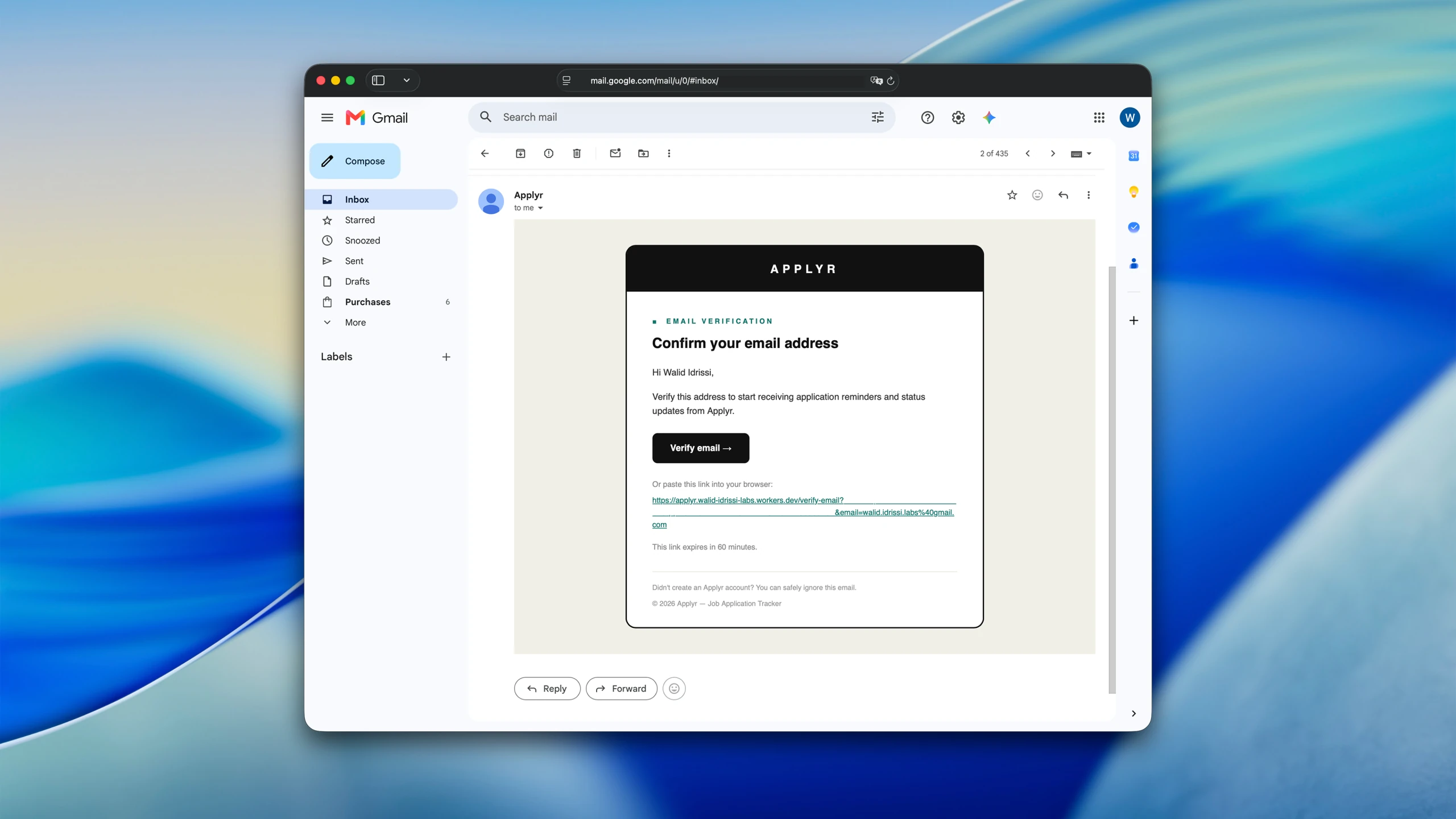
Task: Open the account avatar W
Action: coord(1130,118)
